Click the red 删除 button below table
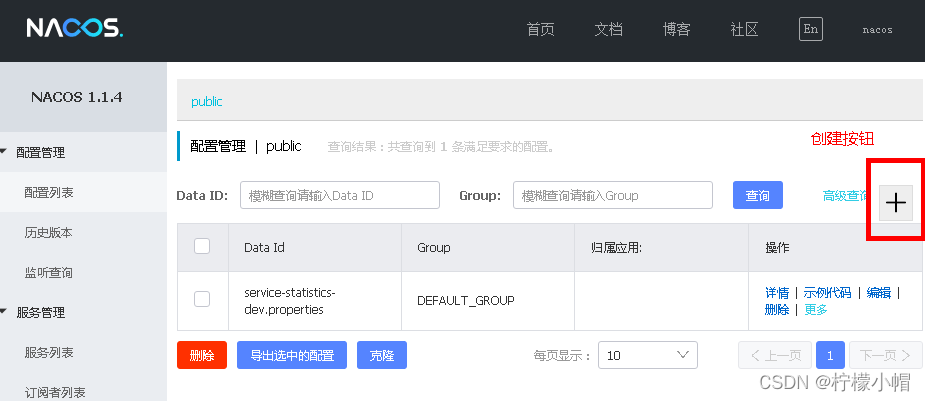The width and height of the screenshot is (925, 401). pyautogui.click(x=202, y=355)
